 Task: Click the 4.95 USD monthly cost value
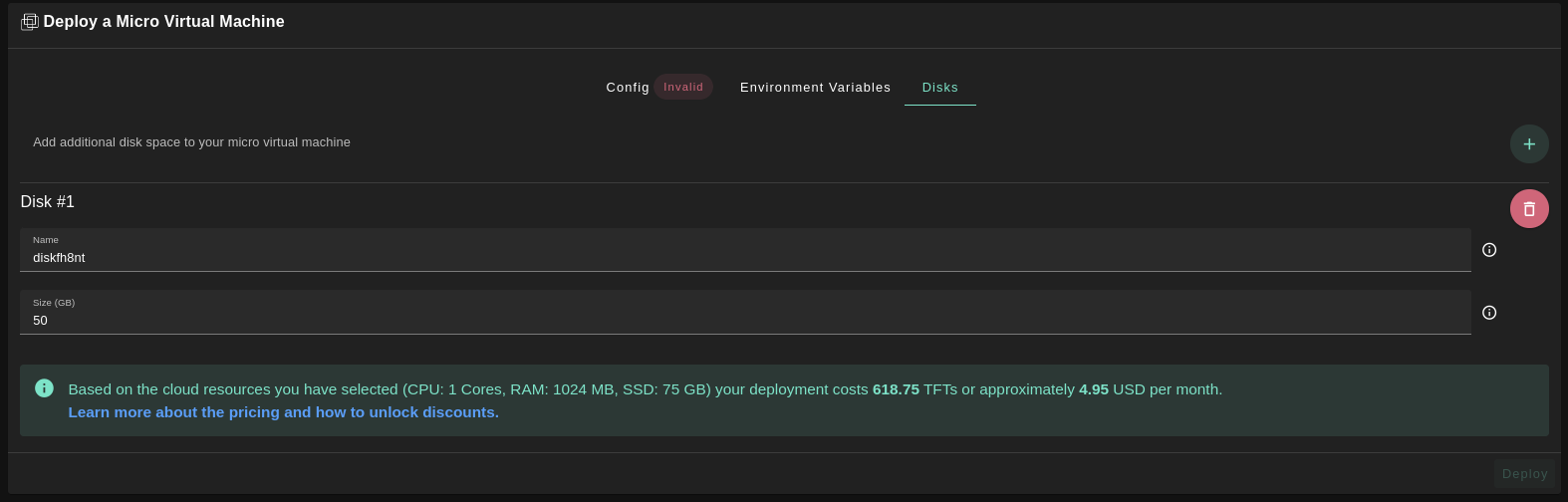point(1093,389)
